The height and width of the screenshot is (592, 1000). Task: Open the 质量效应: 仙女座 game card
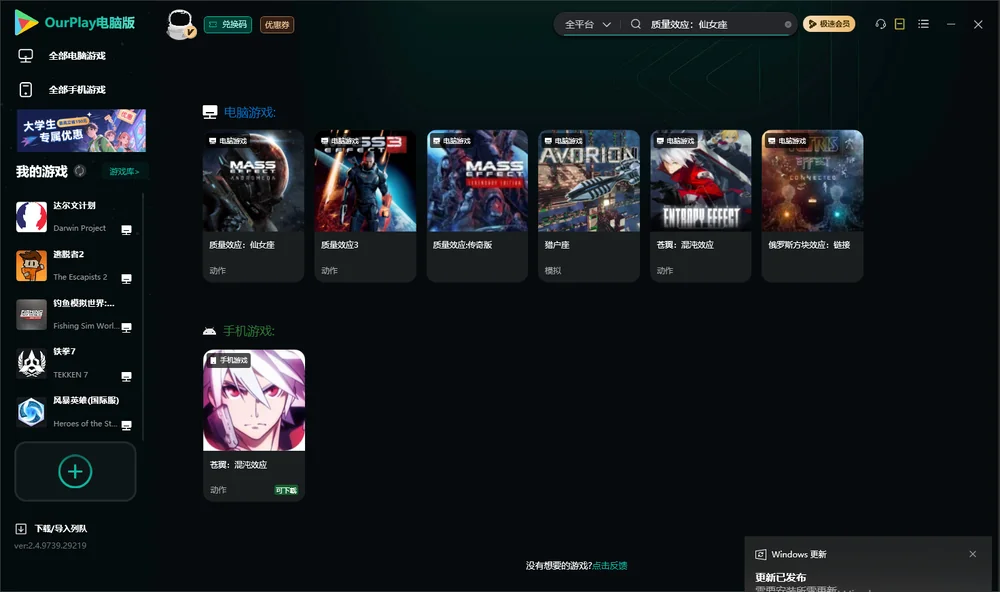tap(253, 205)
